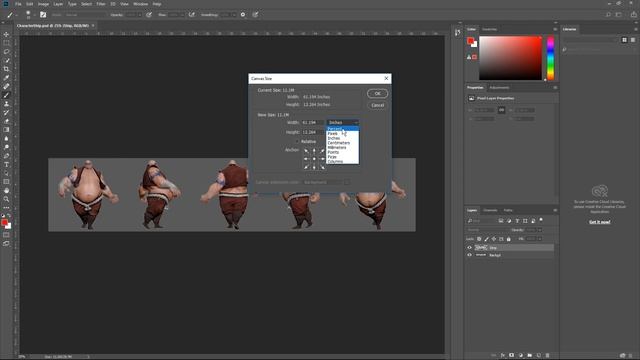Set anchor to bottom-right arrow

coord(322,167)
